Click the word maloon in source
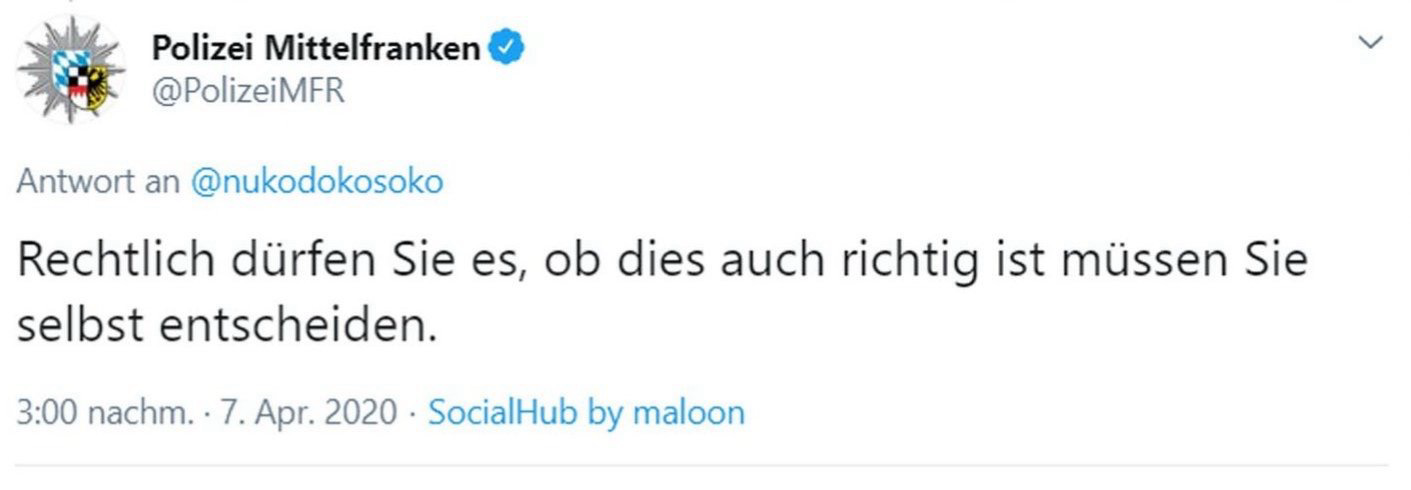Screen dimensions: 1411x490 (x=688, y=412)
